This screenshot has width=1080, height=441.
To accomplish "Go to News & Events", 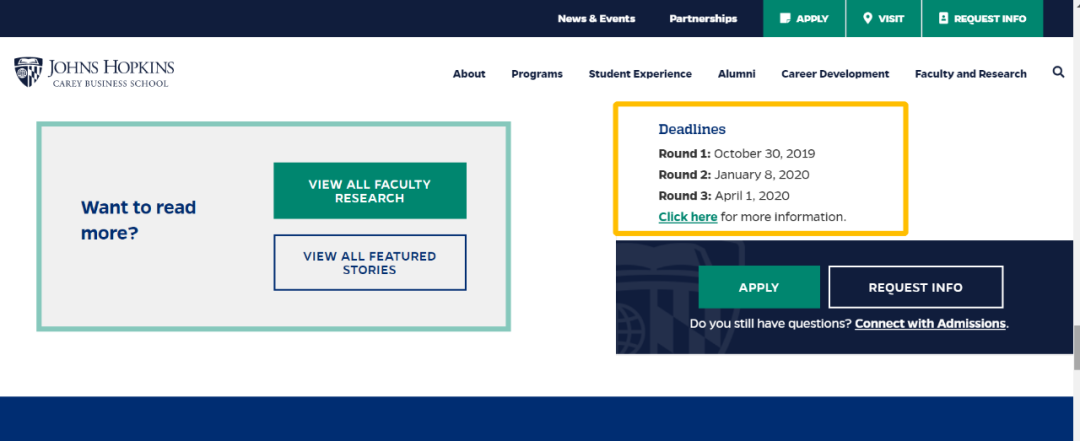I will 596,19.
